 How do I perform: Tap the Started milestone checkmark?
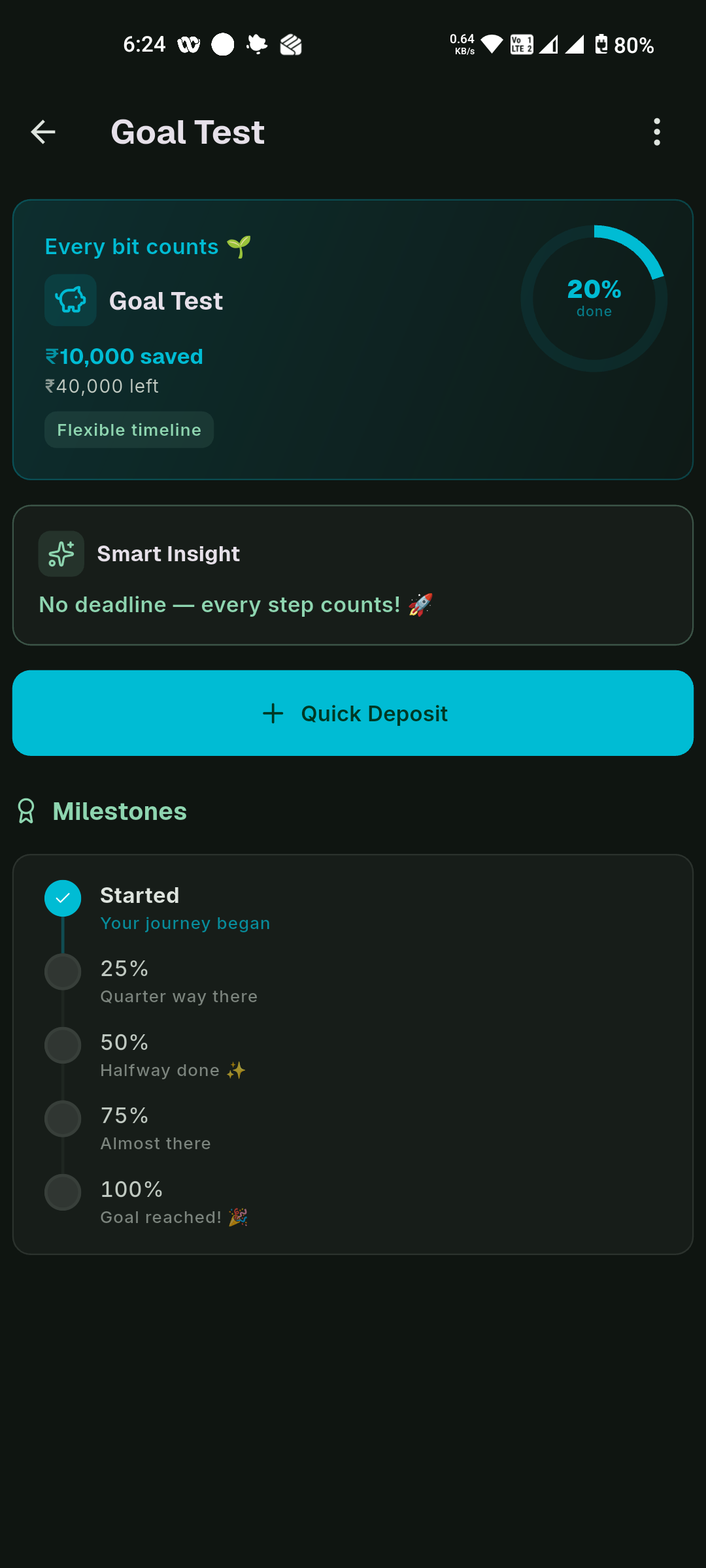click(x=63, y=898)
